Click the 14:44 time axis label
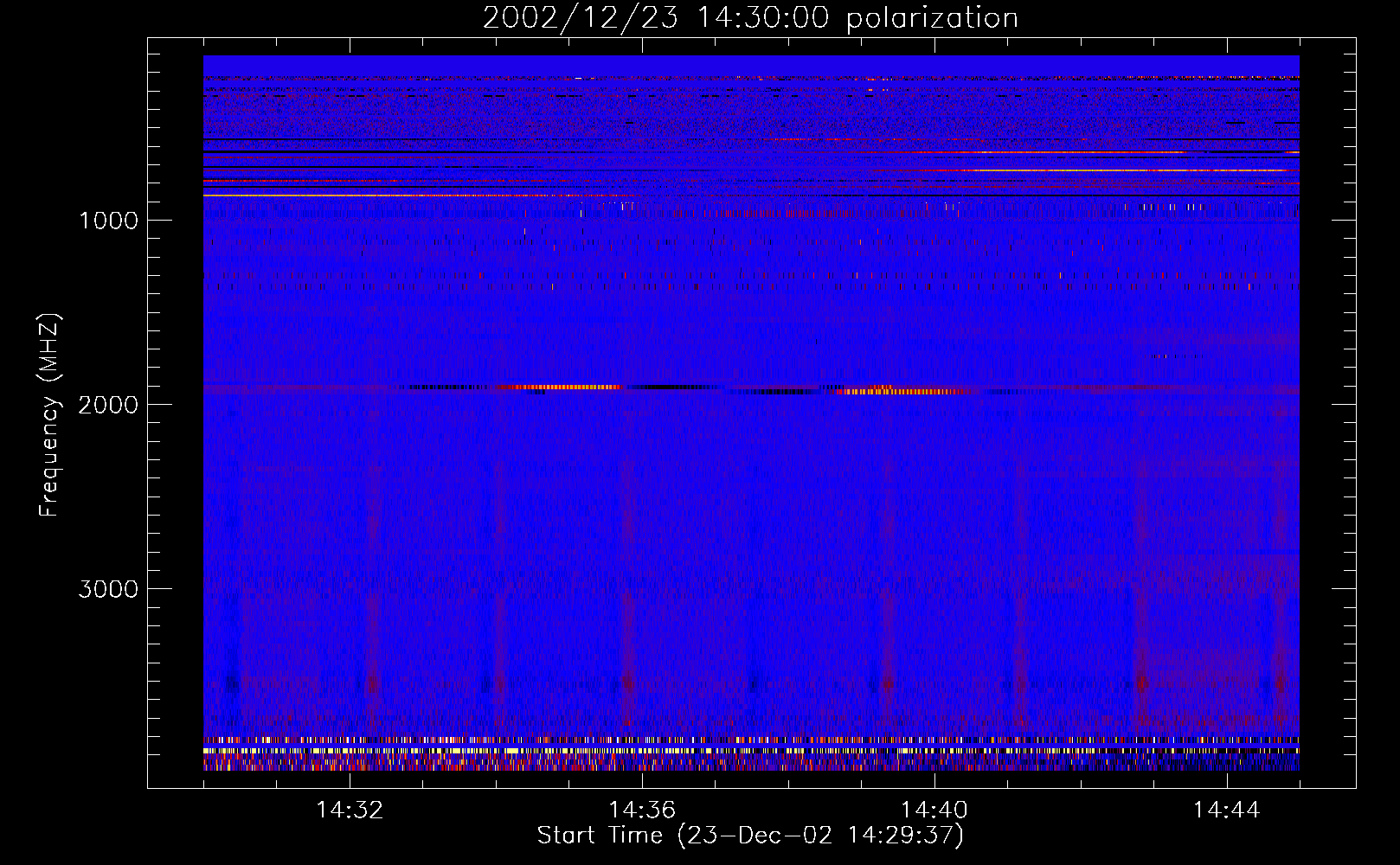Screen dimensions: 1400x865 pos(1227,811)
